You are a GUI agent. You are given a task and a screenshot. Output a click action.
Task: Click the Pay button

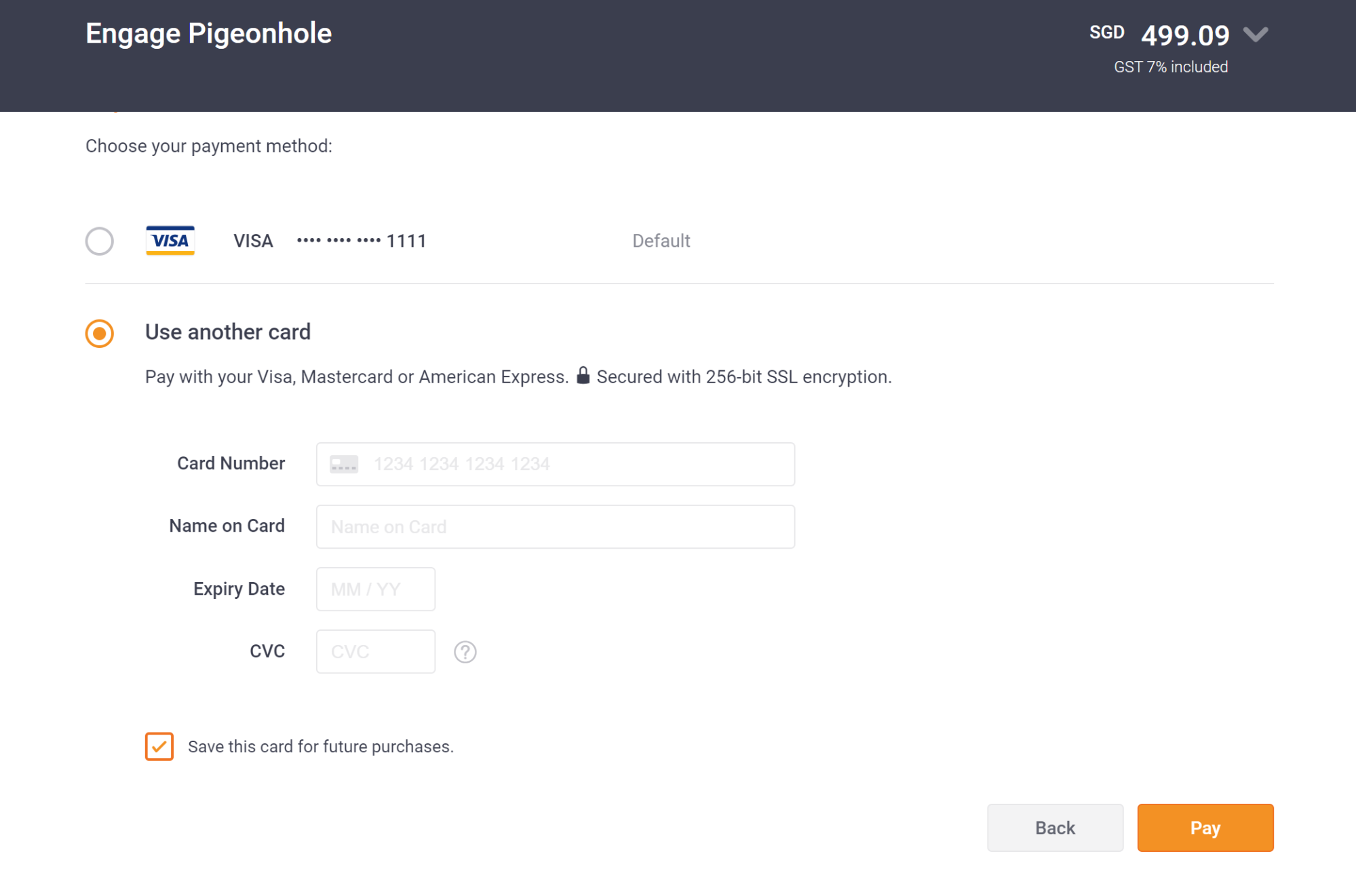1205,827
